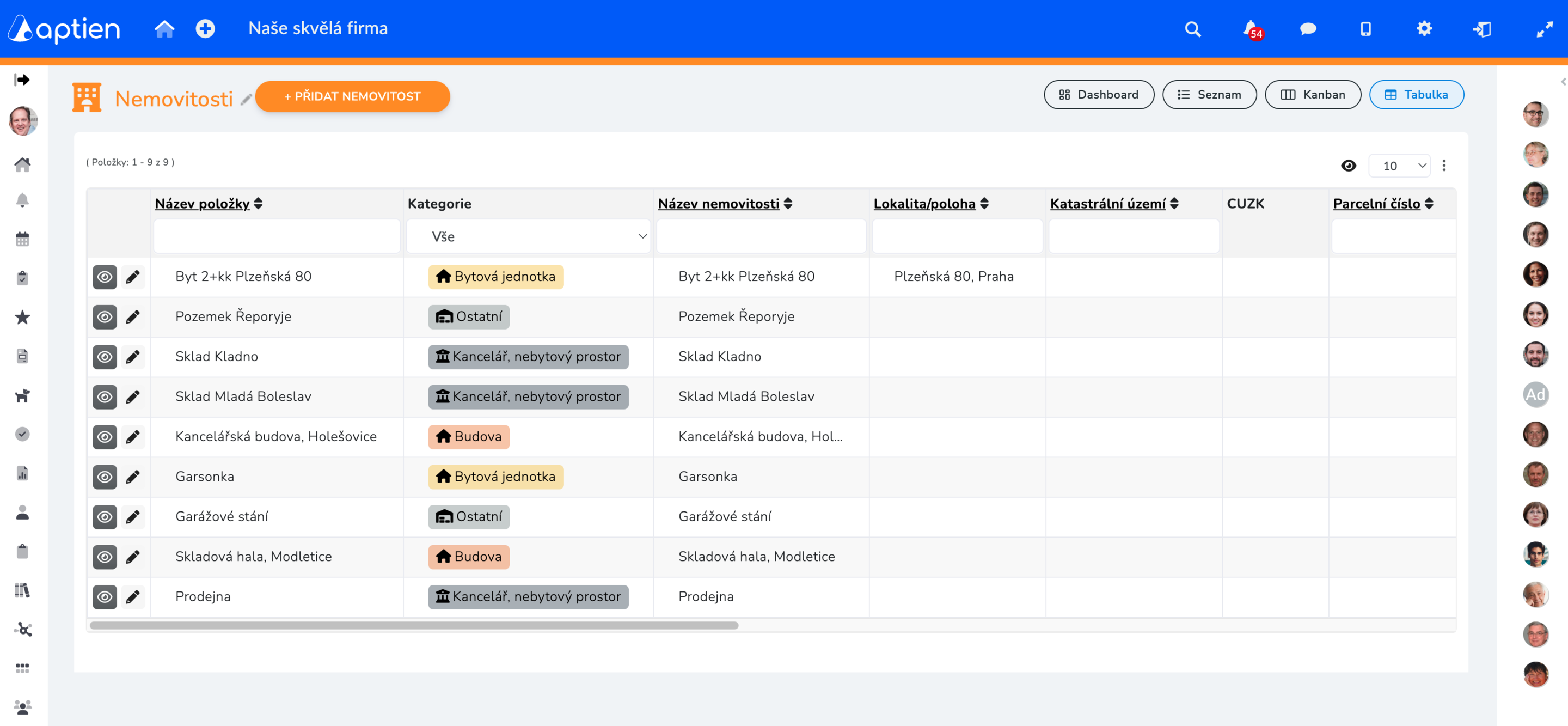Open sidebar single person icon
Screen dimensions: 1568x726
[22, 512]
